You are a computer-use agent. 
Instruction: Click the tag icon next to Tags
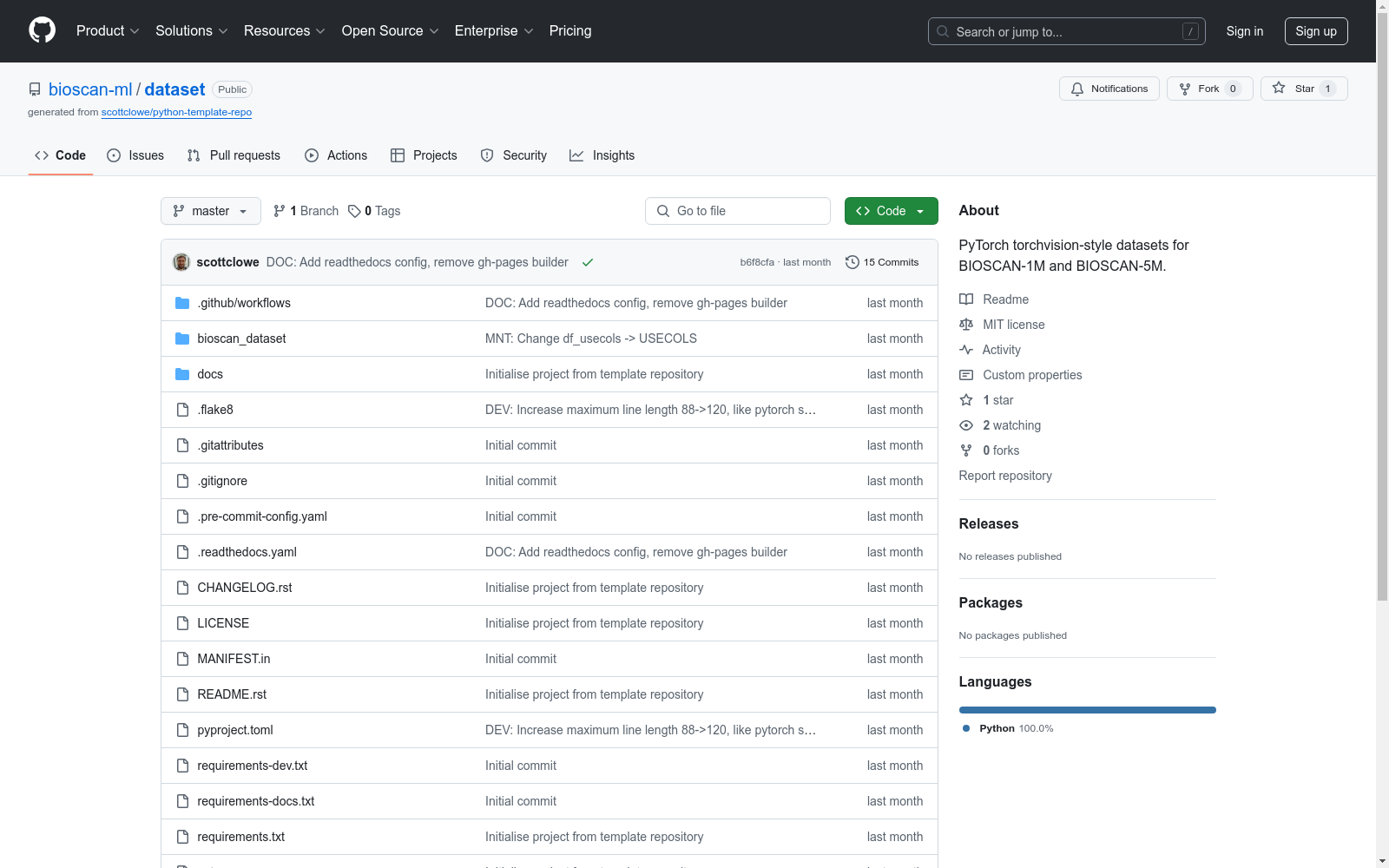(354, 211)
